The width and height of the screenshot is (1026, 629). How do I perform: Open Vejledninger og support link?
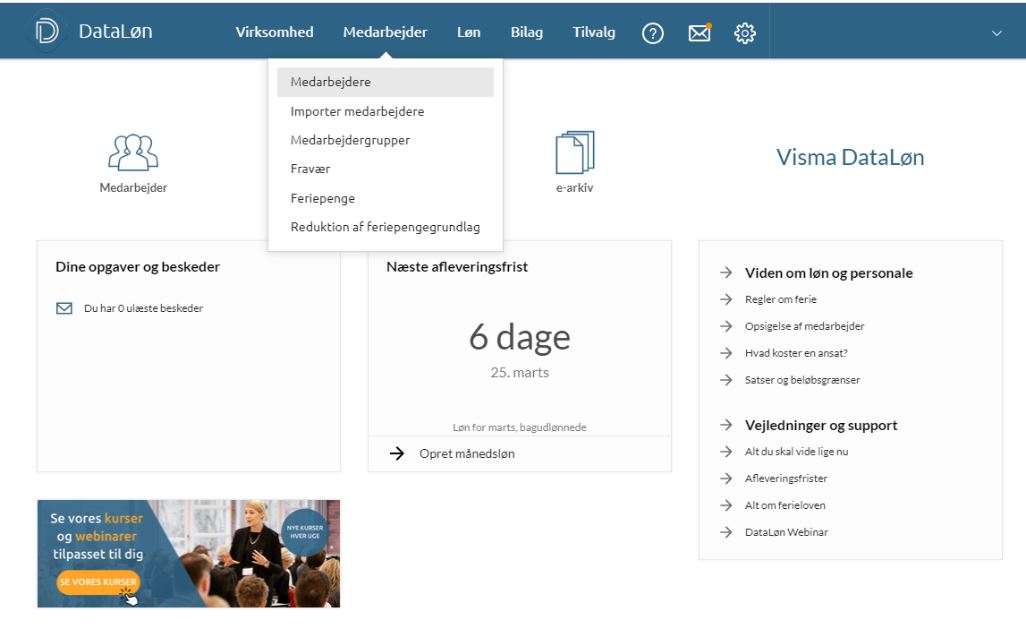[821, 425]
